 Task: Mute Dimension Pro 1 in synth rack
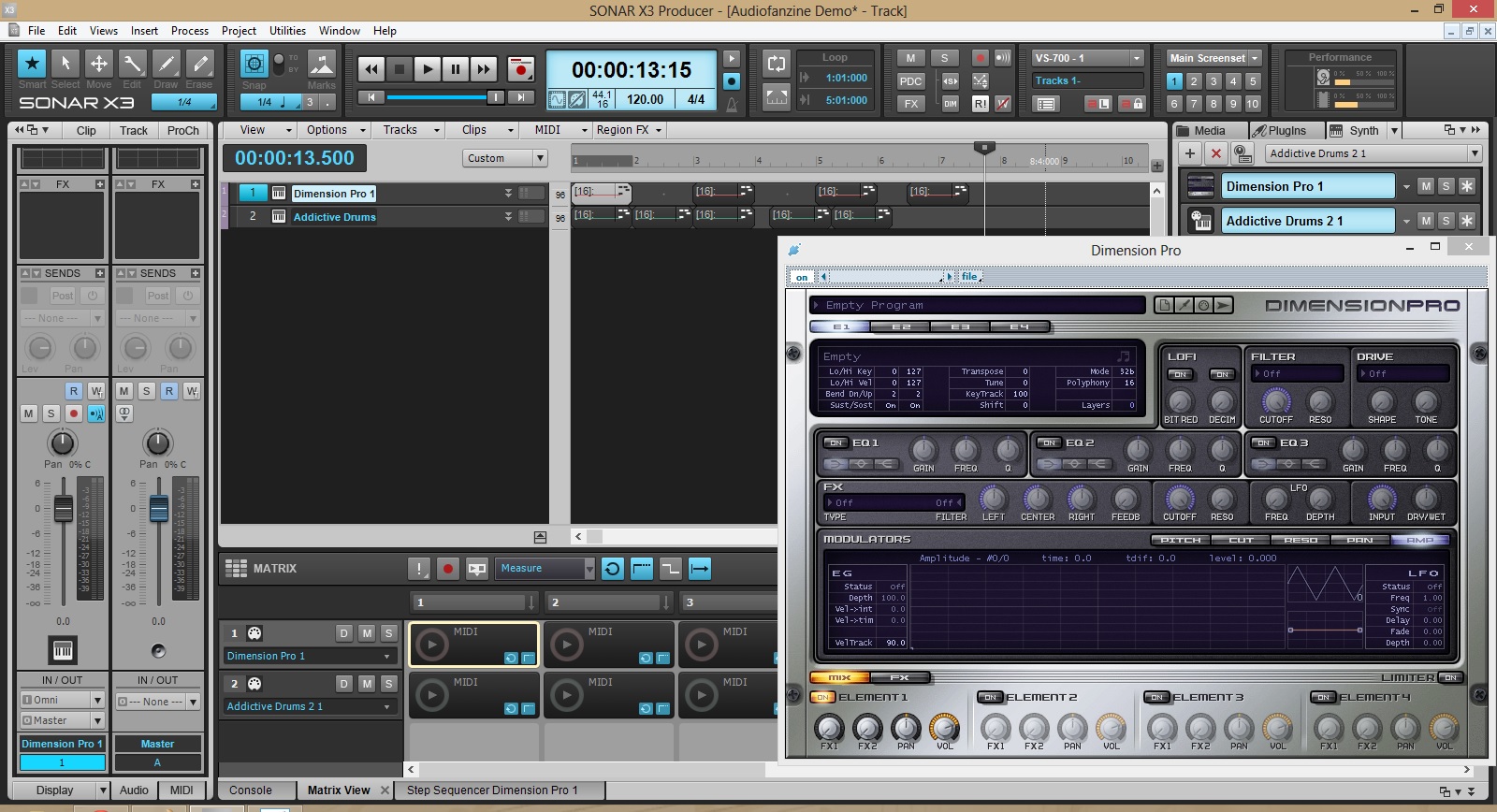[1425, 186]
